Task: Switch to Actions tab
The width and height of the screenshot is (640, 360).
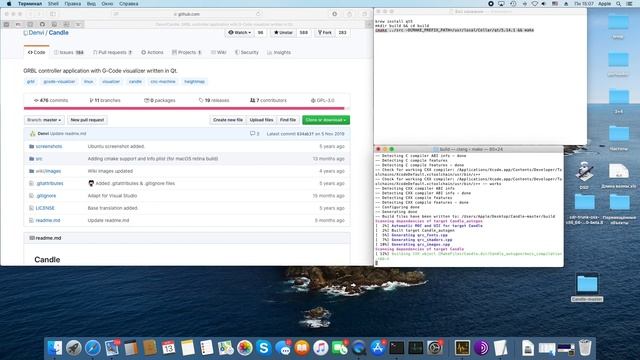Action: pos(152,53)
